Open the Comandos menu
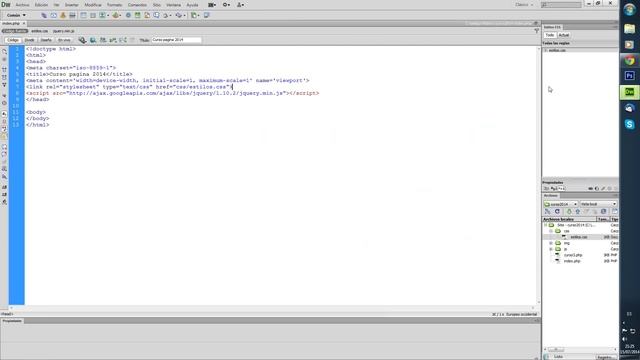The height and width of the screenshot is (360, 640). click(x=137, y=5)
